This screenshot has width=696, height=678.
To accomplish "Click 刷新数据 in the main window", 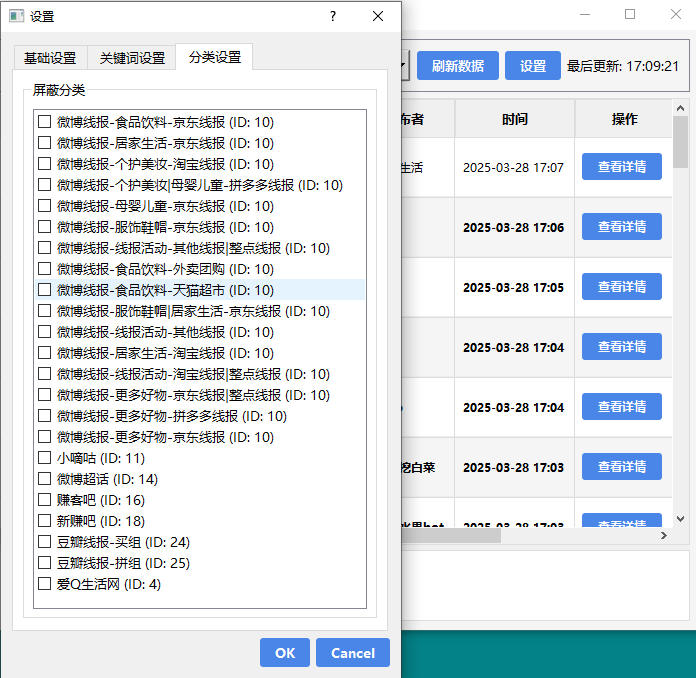I will (x=458, y=66).
